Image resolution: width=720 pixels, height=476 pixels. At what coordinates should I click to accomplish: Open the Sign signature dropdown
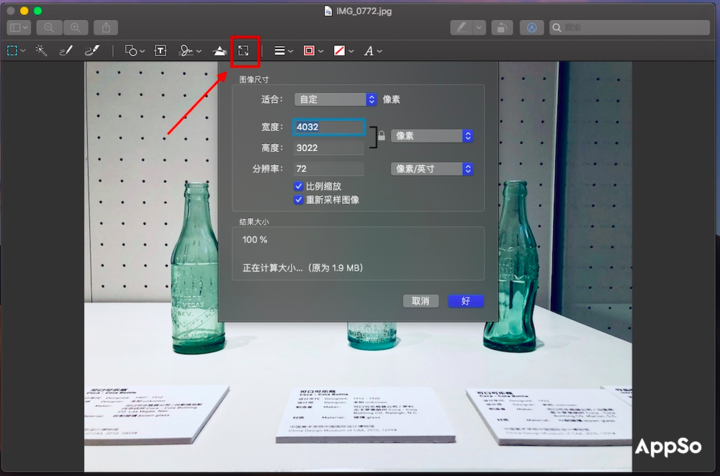point(189,50)
